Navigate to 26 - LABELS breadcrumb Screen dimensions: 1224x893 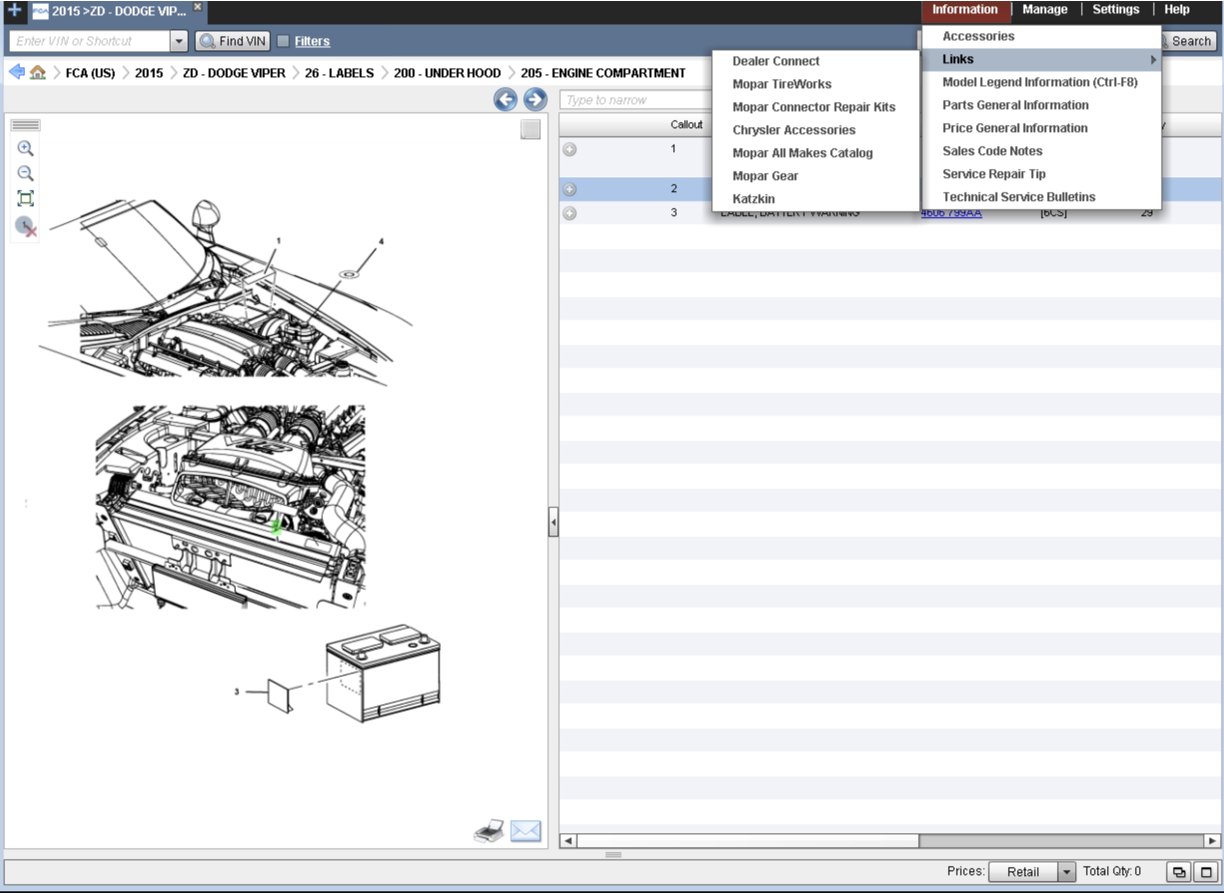point(339,73)
